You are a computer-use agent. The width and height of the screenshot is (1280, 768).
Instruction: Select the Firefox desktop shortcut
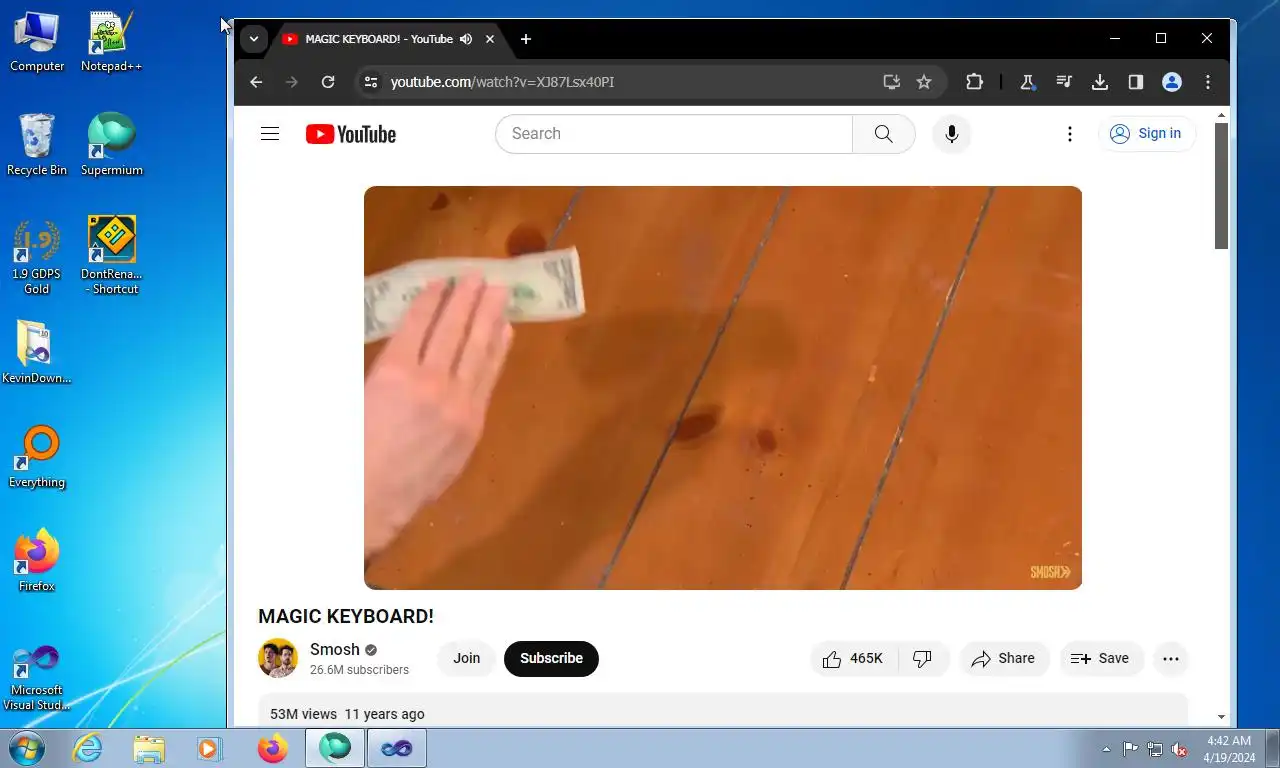tap(37, 561)
